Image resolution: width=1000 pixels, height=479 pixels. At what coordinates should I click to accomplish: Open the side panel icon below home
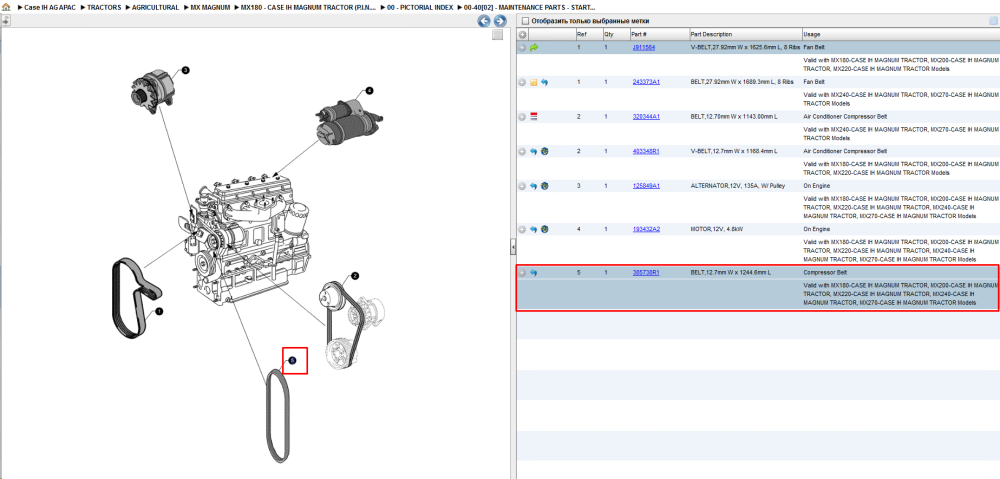click(6, 20)
